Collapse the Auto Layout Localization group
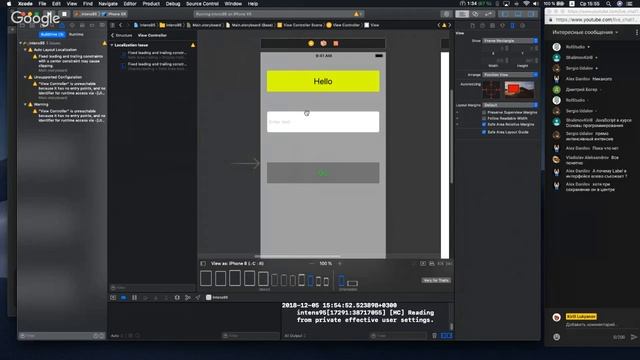The image size is (640, 360). 25,50
